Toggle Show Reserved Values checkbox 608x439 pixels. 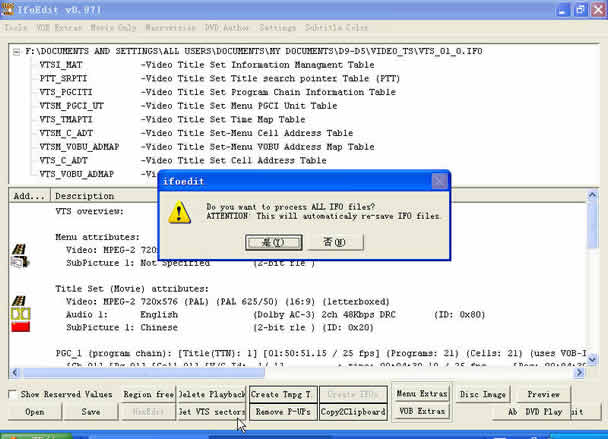coord(13,394)
